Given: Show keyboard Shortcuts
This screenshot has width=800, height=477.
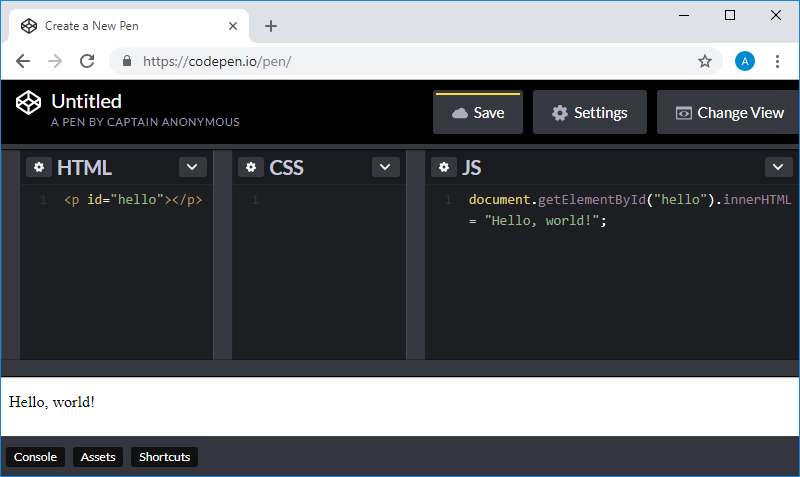Looking at the screenshot, I should click(164, 457).
